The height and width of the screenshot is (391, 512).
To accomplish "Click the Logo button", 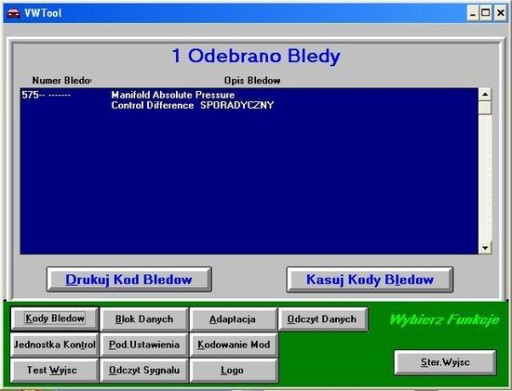I will (x=233, y=370).
